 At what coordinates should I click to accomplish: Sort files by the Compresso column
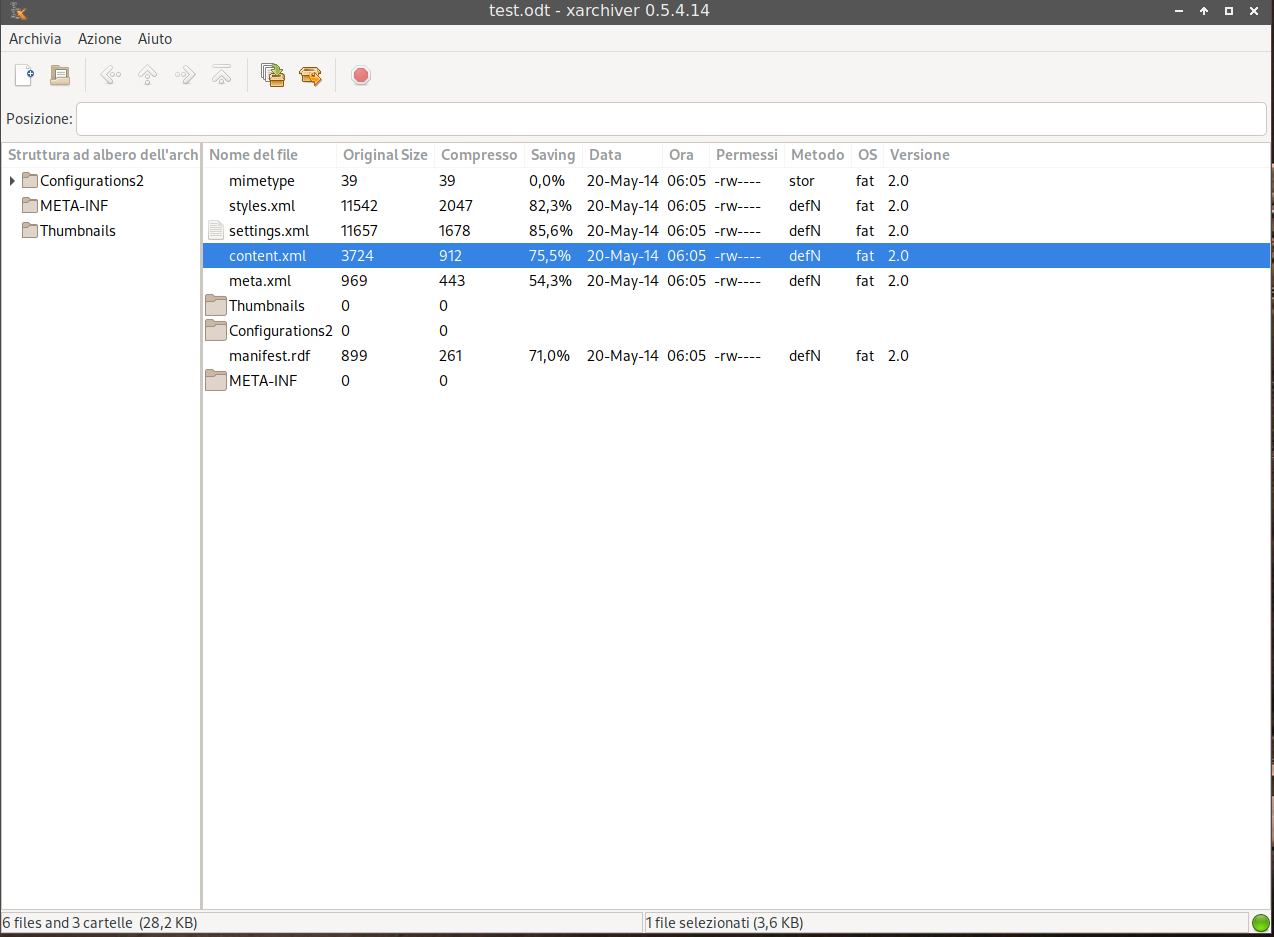coord(478,154)
